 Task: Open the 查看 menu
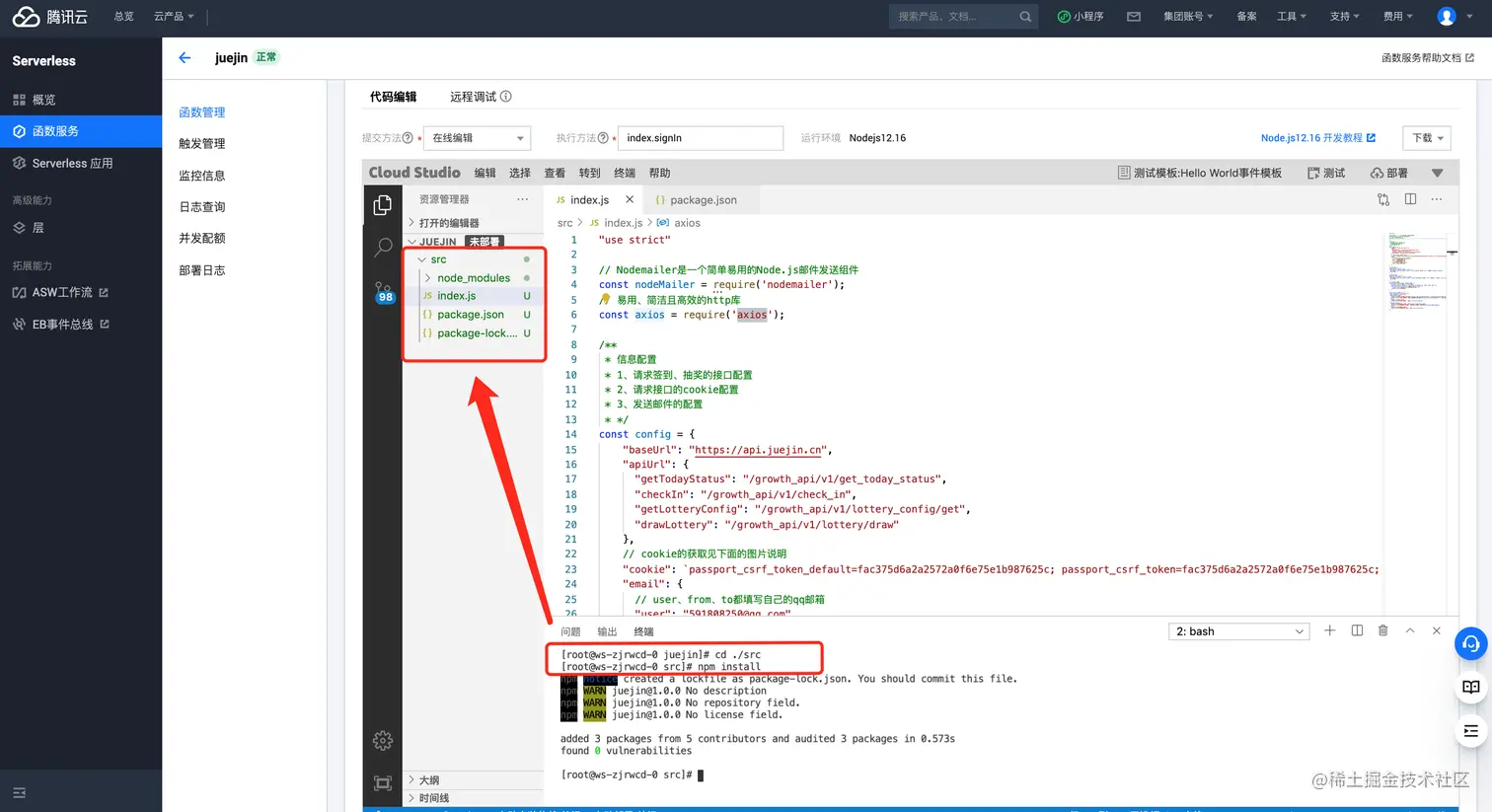(555, 173)
